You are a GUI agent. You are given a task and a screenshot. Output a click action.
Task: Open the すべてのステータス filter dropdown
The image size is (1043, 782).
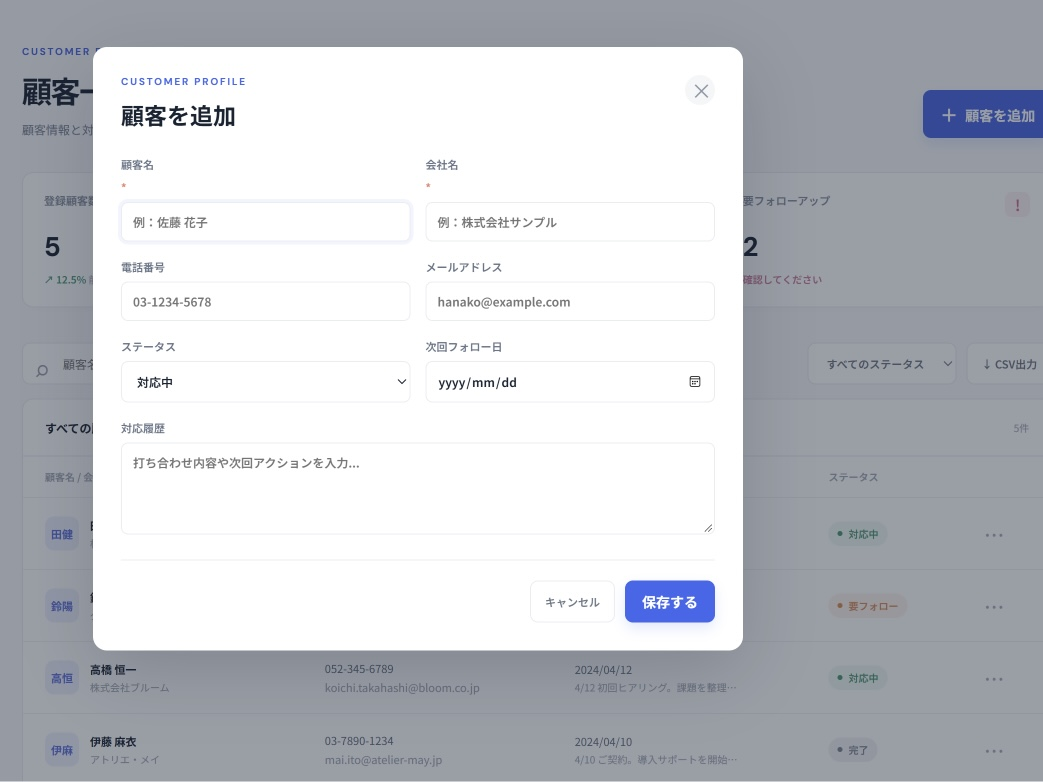click(882, 364)
